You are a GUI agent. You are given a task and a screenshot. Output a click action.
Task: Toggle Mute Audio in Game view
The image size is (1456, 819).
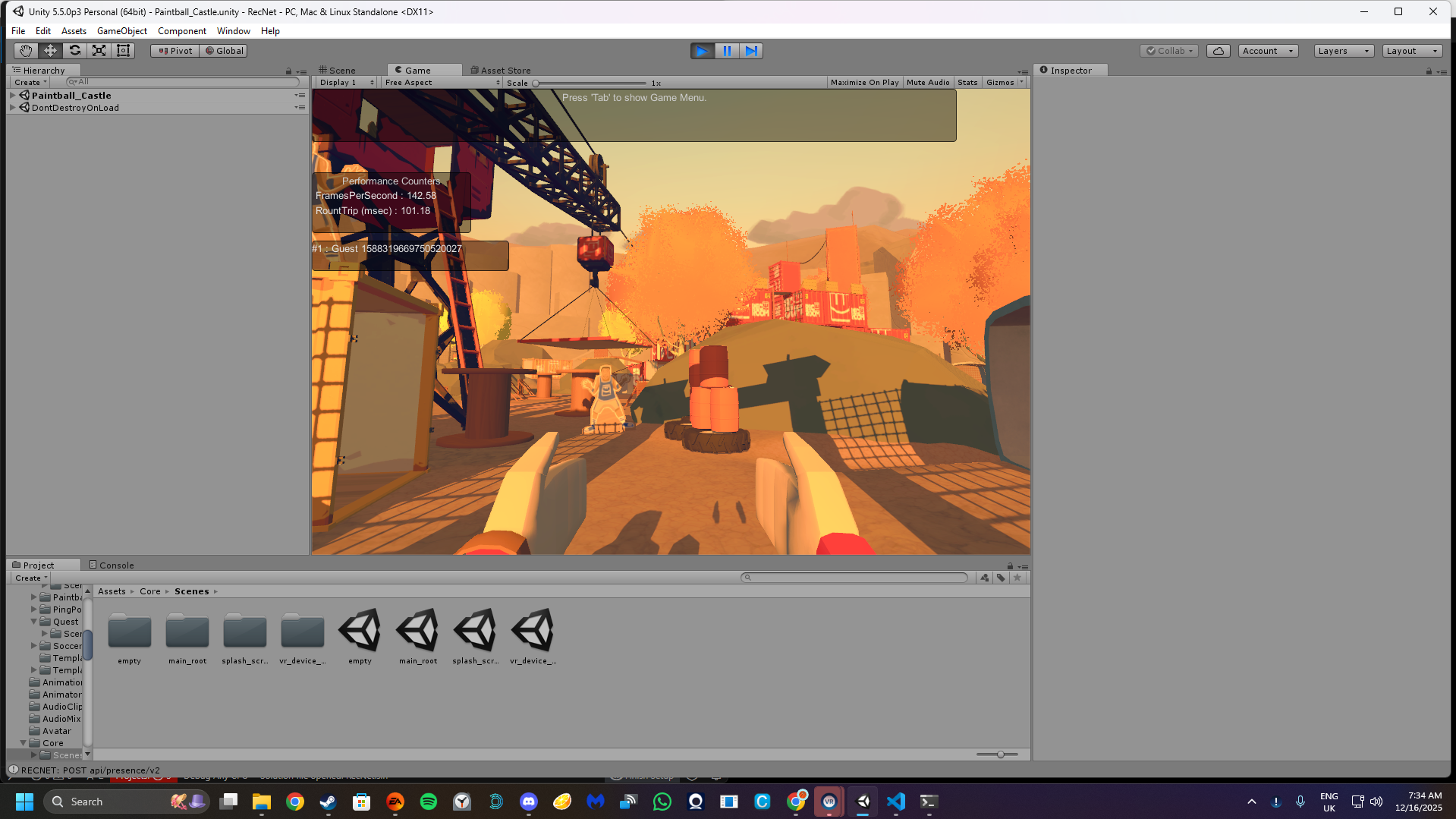point(928,83)
